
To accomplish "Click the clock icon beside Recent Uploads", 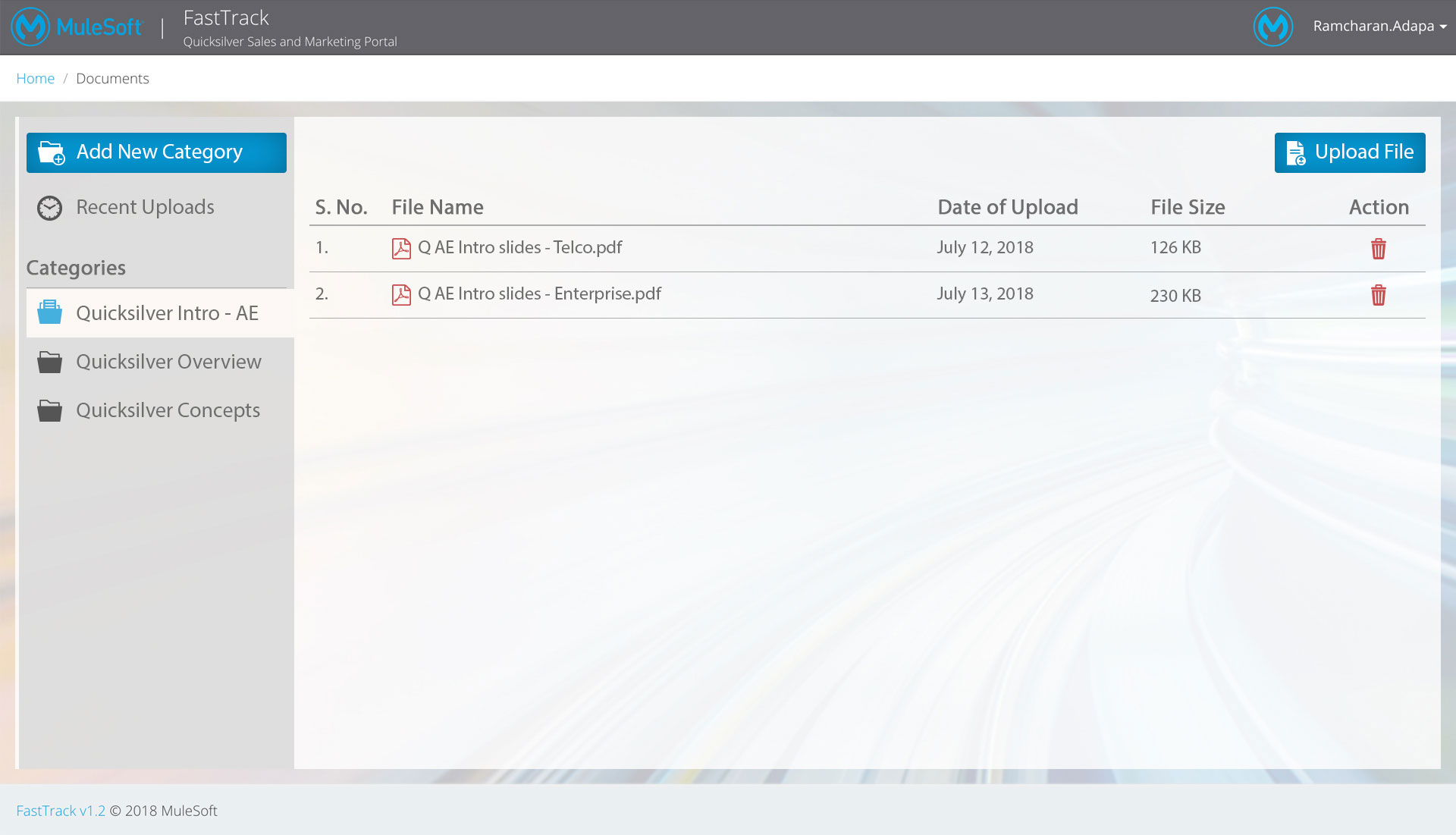I will pos(50,208).
